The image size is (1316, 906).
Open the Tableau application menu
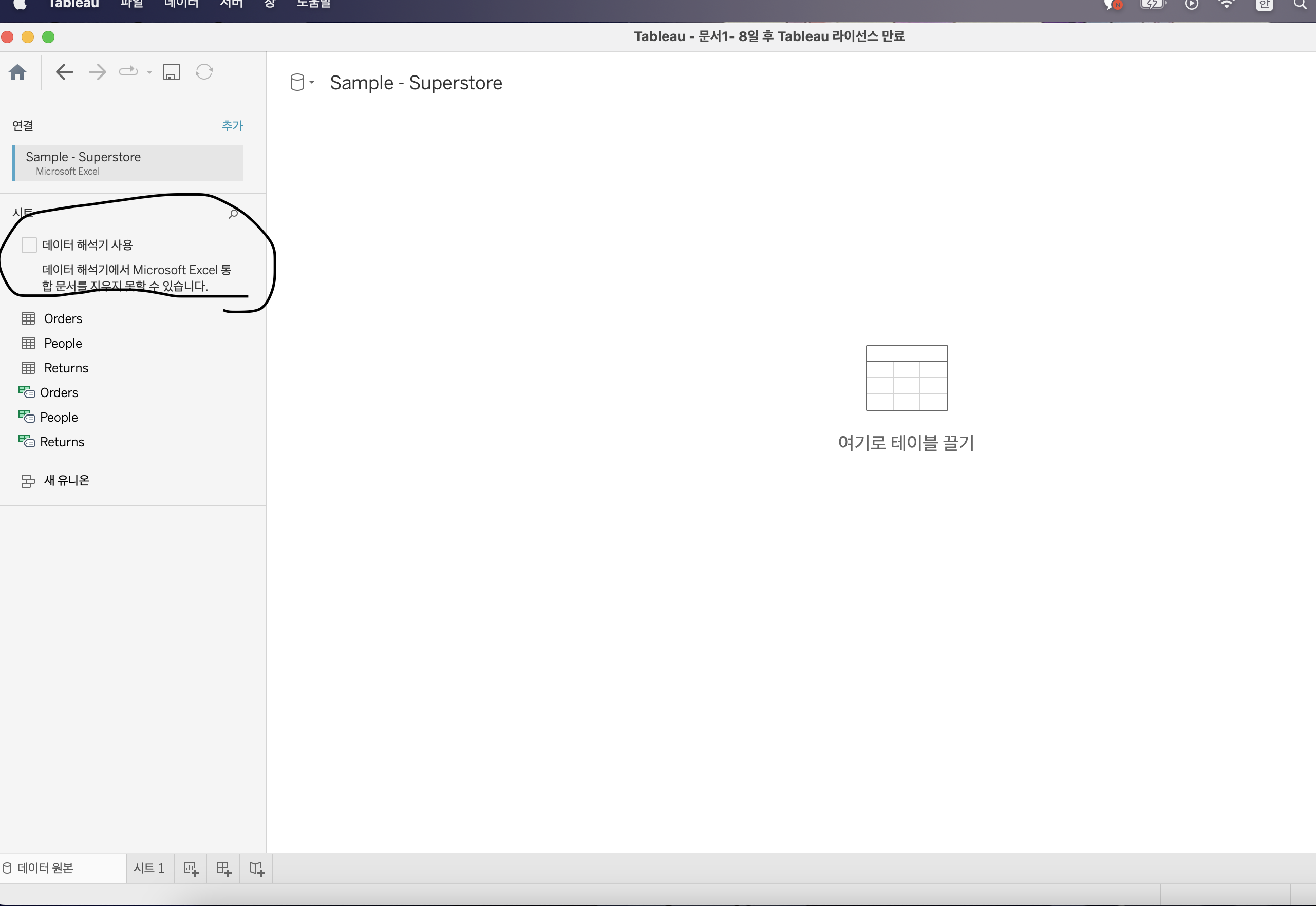[73, 5]
